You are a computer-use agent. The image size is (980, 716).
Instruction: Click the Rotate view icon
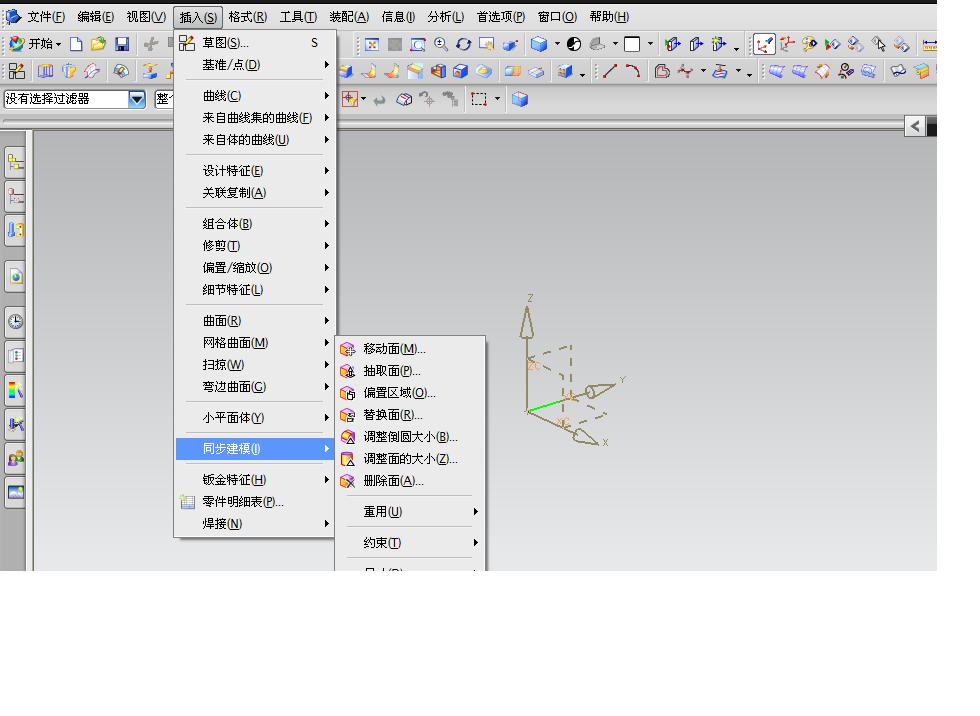[464, 44]
